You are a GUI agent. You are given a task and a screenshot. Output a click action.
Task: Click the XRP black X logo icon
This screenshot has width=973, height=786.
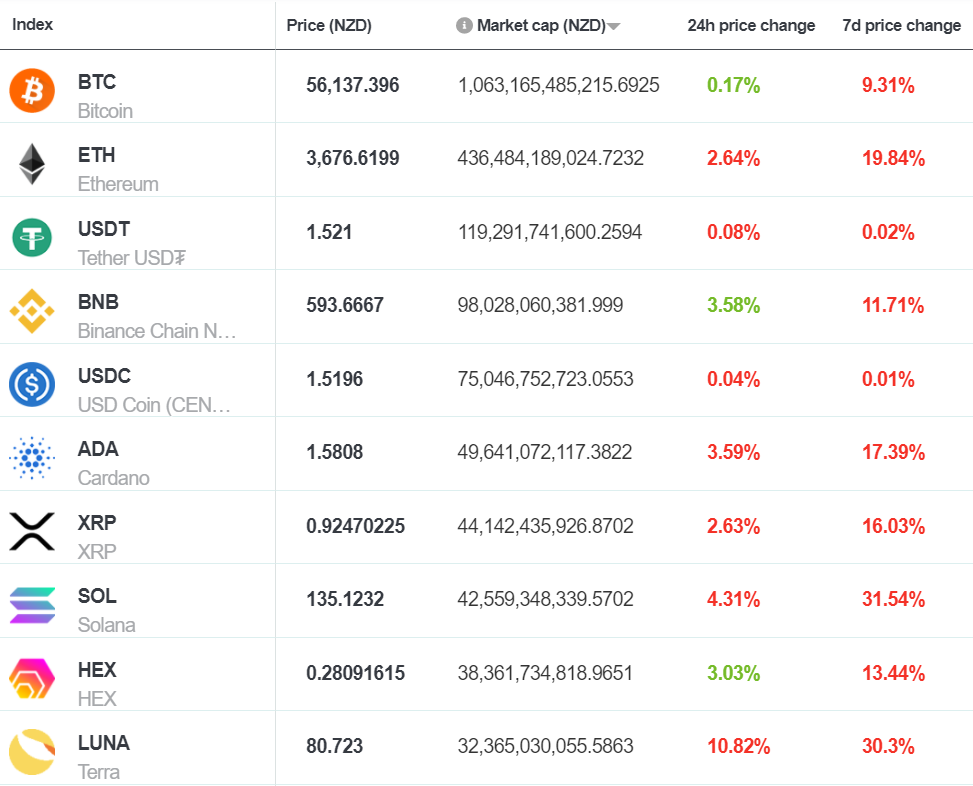click(x=32, y=532)
